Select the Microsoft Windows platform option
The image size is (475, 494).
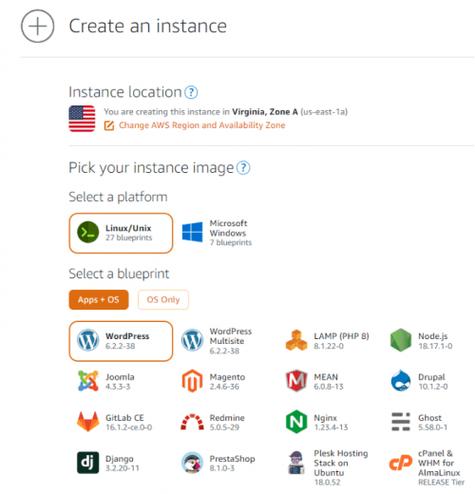(217, 233)
